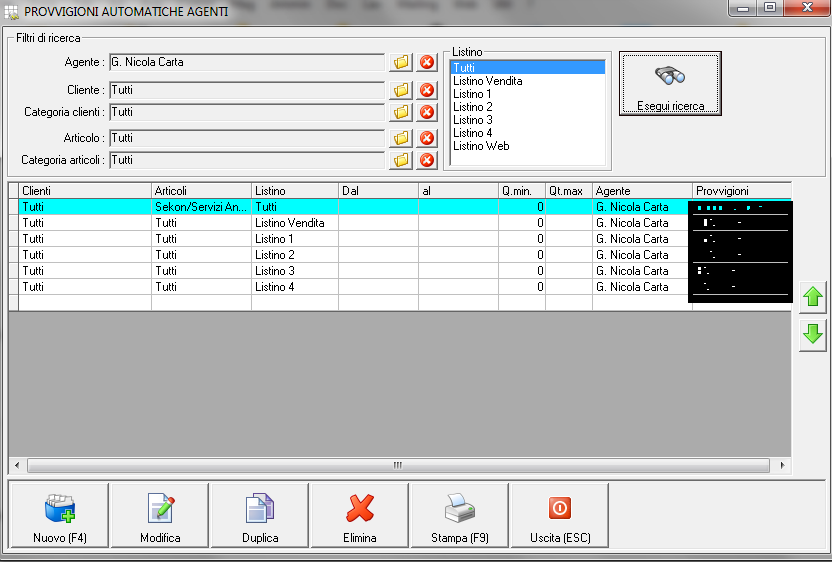This screenshot has width=832, height=562.
Task: Select the grid row with Listino 2
Action: point(400,255)
